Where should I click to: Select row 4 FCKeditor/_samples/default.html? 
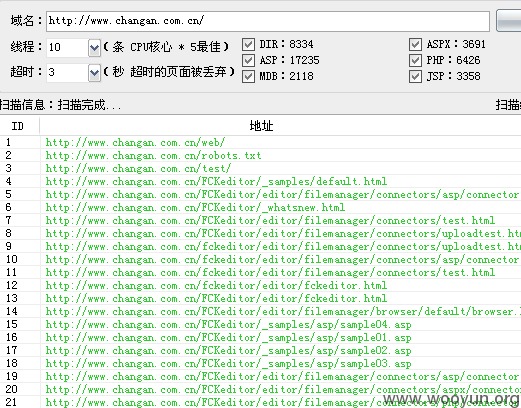click(x=260, y=181)
